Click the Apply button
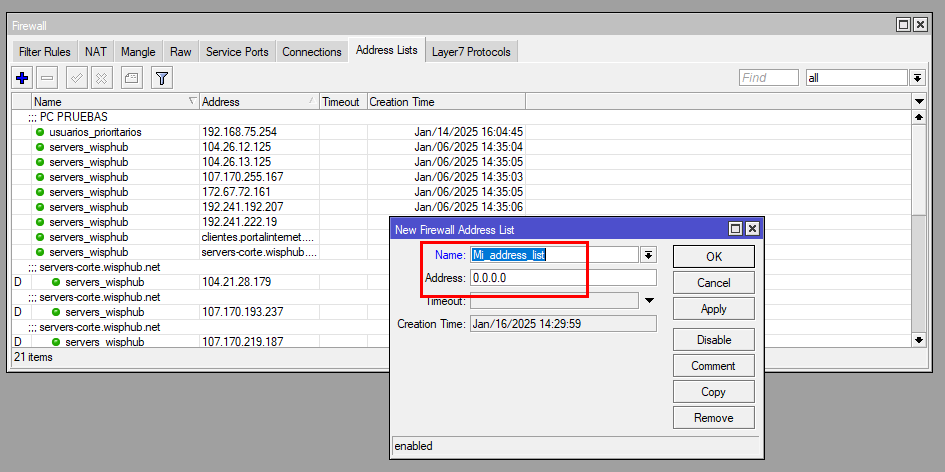The height and width of the screenshot is (472, 945). (x=713, y=309)
